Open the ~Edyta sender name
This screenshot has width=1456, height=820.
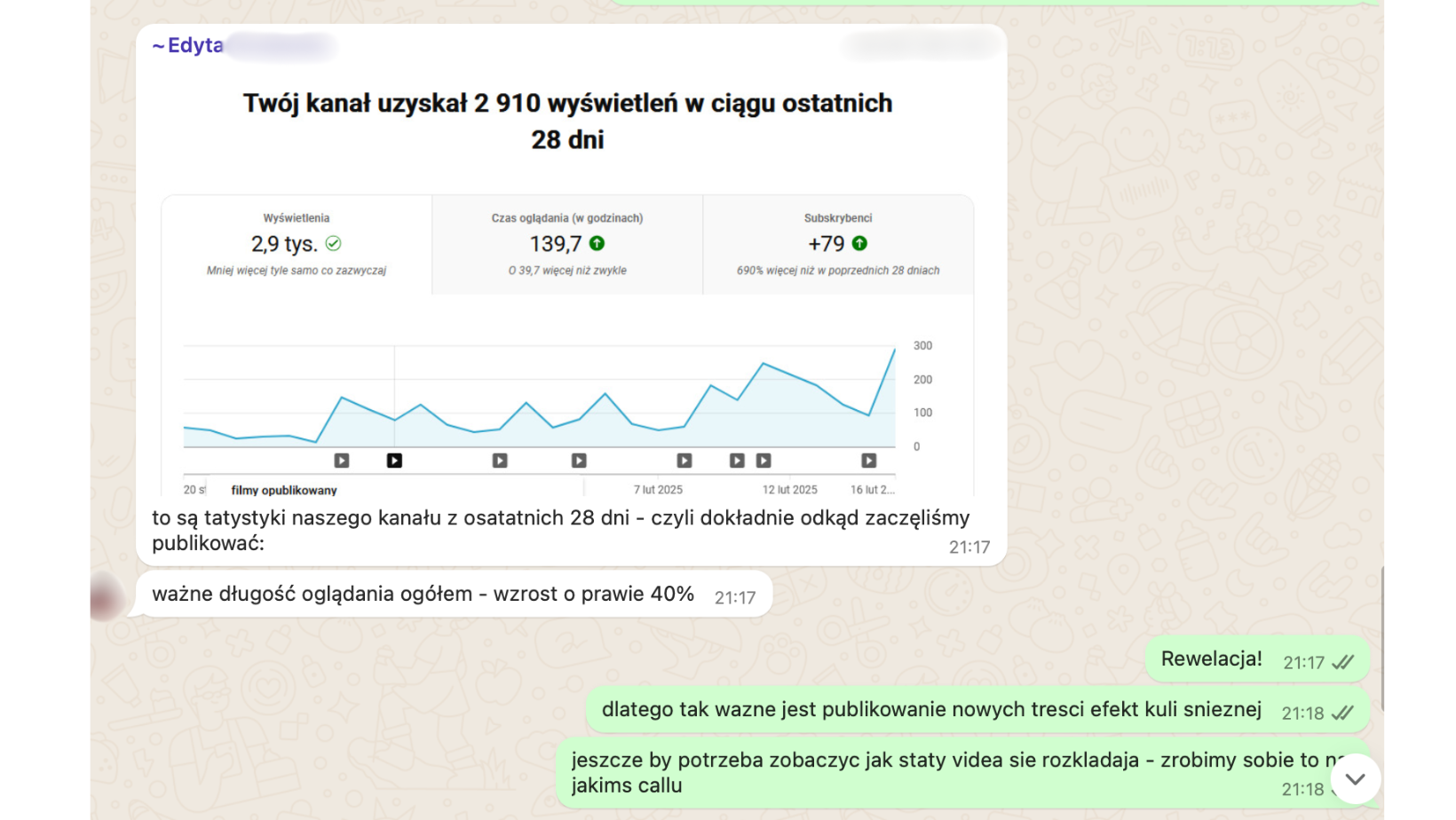click(188, 45)
